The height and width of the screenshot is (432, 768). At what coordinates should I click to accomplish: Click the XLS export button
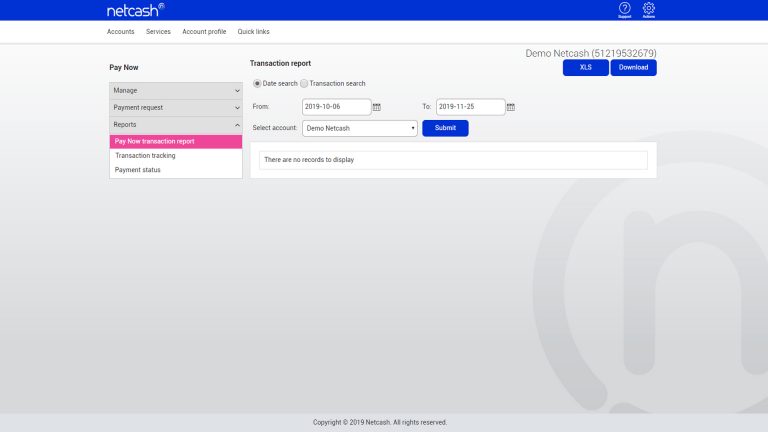[586, 68]
